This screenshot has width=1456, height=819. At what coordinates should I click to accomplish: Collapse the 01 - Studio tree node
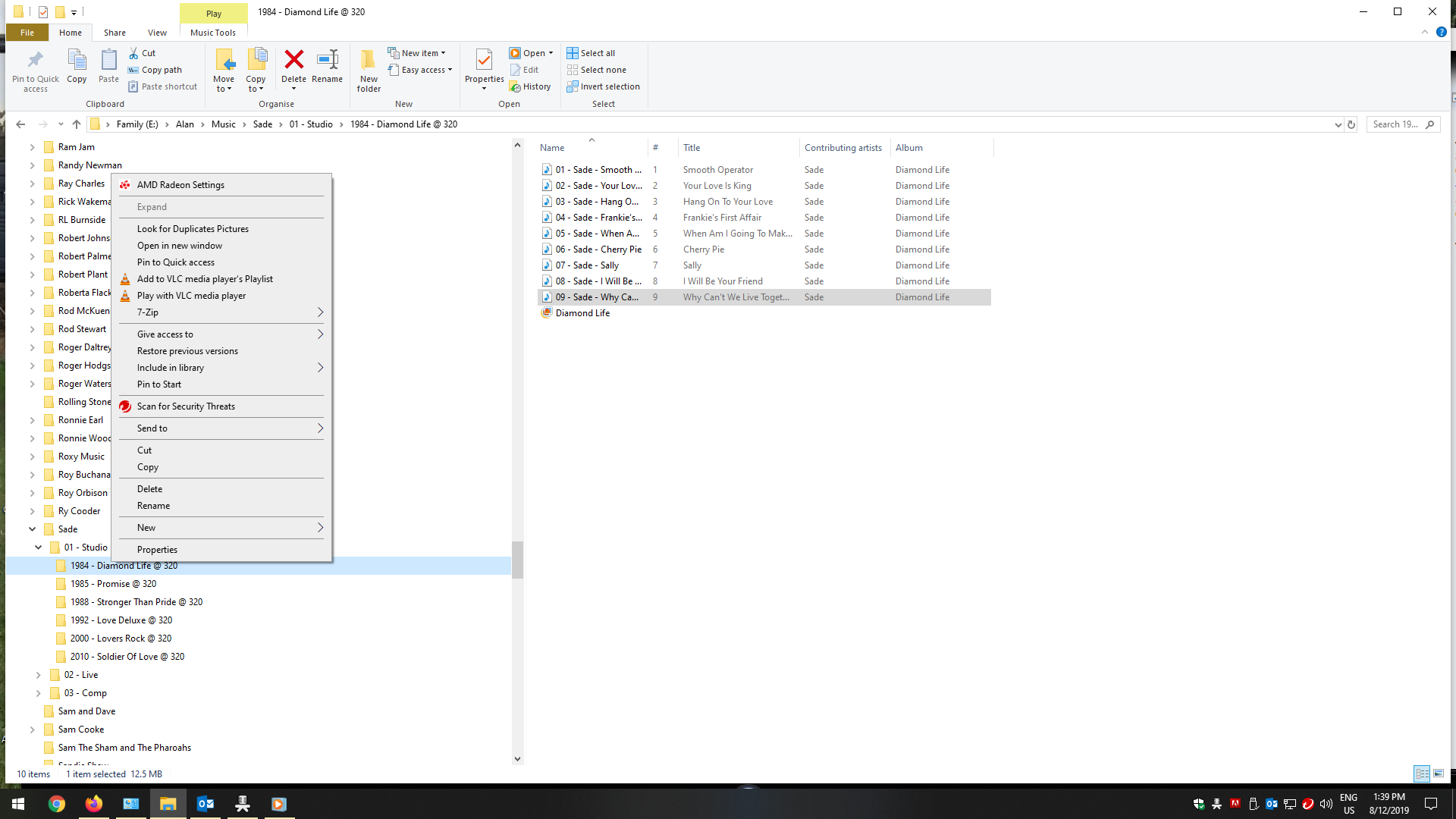38,548
